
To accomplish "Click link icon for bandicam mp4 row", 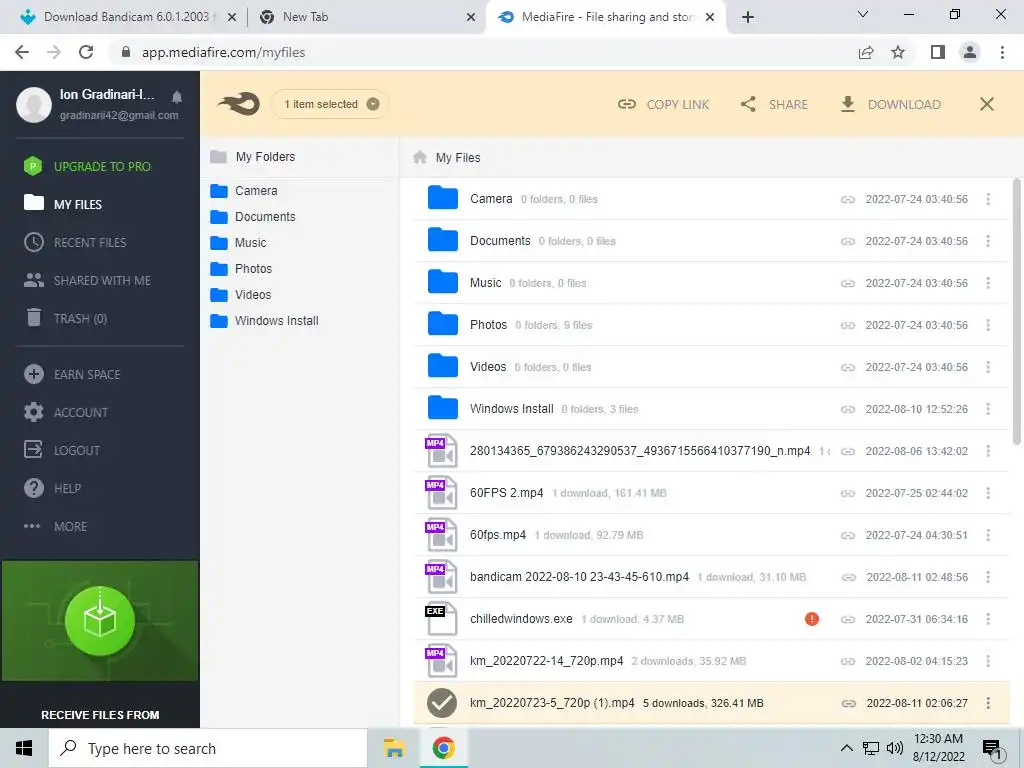I will tap(848, 577).
